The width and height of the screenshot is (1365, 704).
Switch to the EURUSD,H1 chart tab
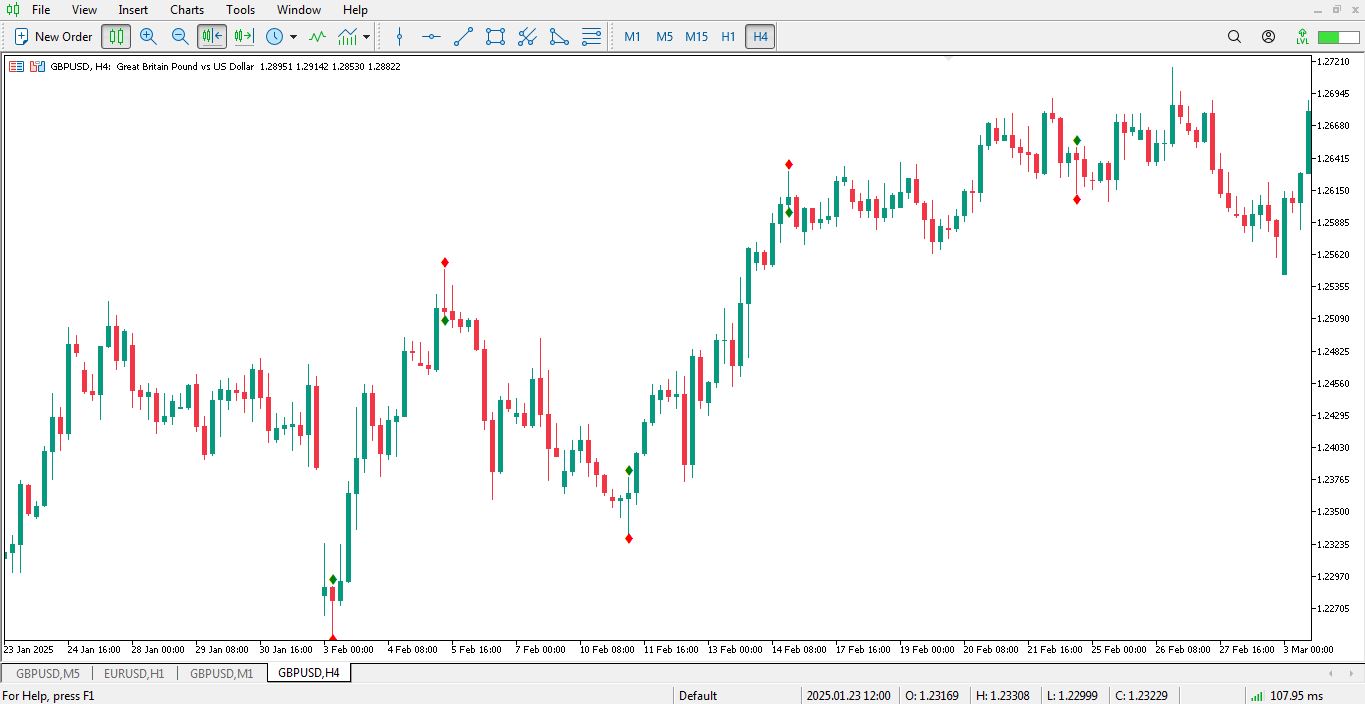[x=134, y=673]
